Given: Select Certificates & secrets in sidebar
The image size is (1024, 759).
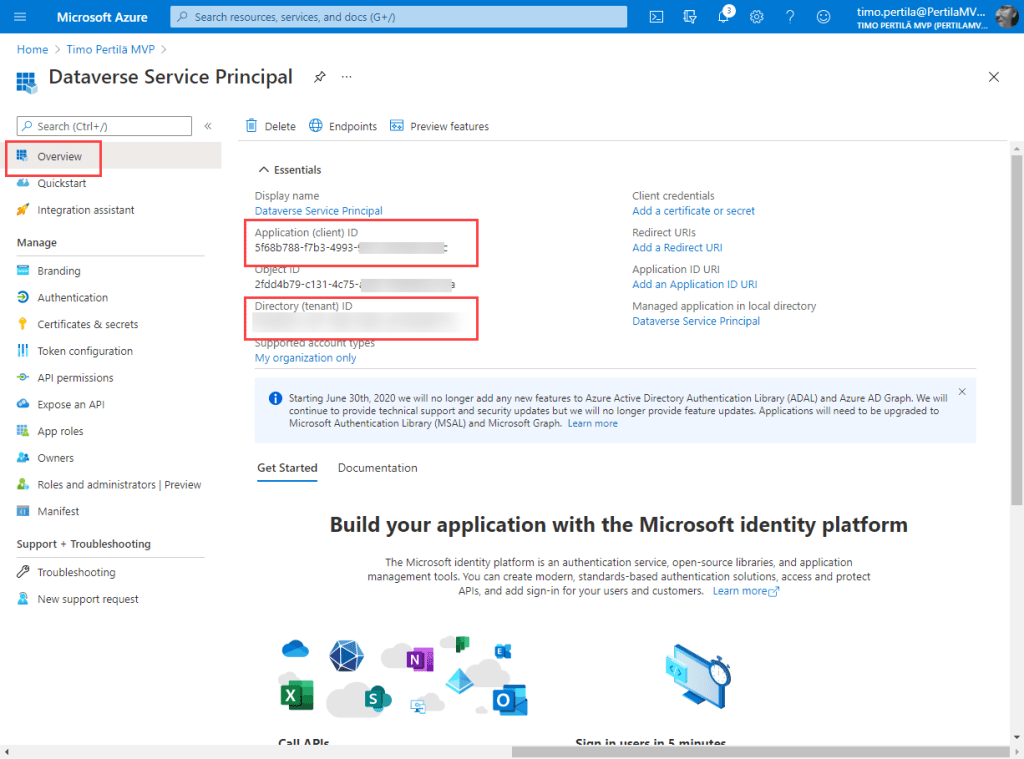Looking at the screenshot, I should (x=87, y=324).
